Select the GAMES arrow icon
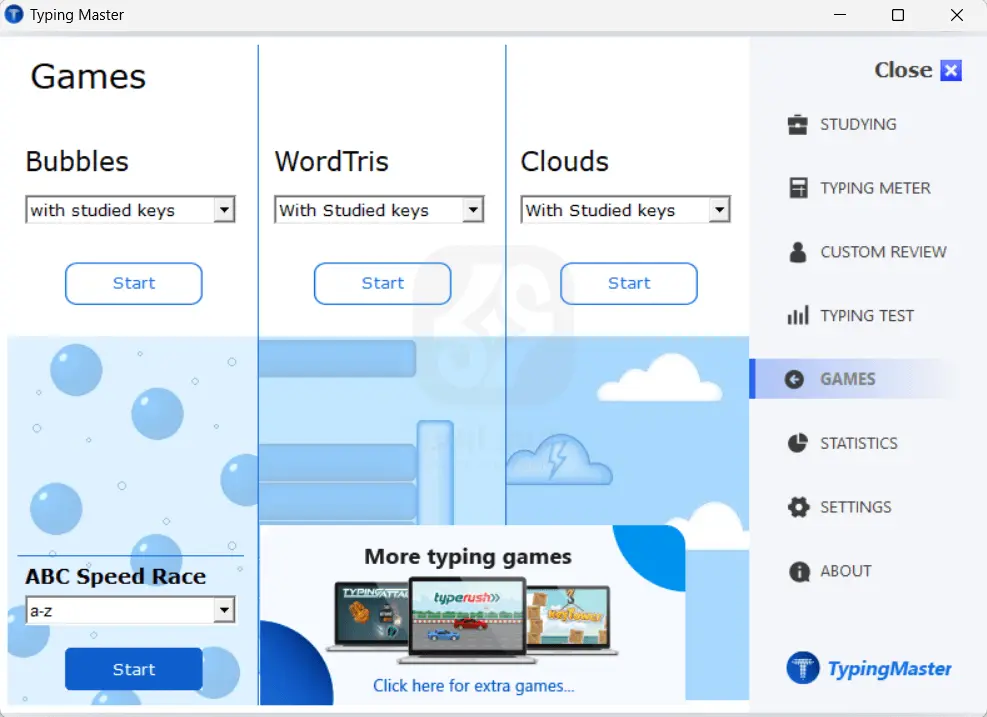Screen dimensions: 987x717 (x=797, y=379)
